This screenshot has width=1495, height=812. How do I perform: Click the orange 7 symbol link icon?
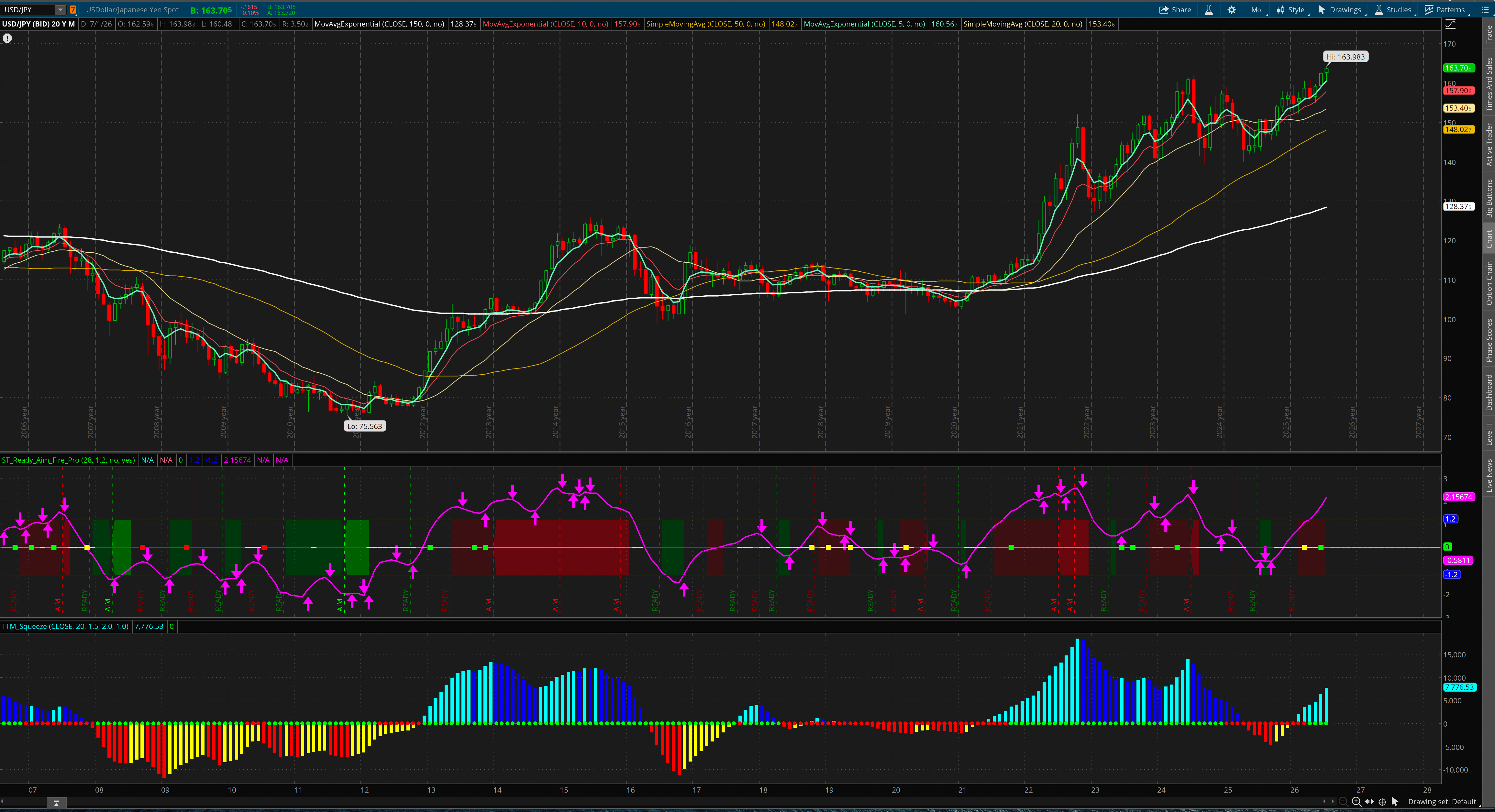[73, 10]
